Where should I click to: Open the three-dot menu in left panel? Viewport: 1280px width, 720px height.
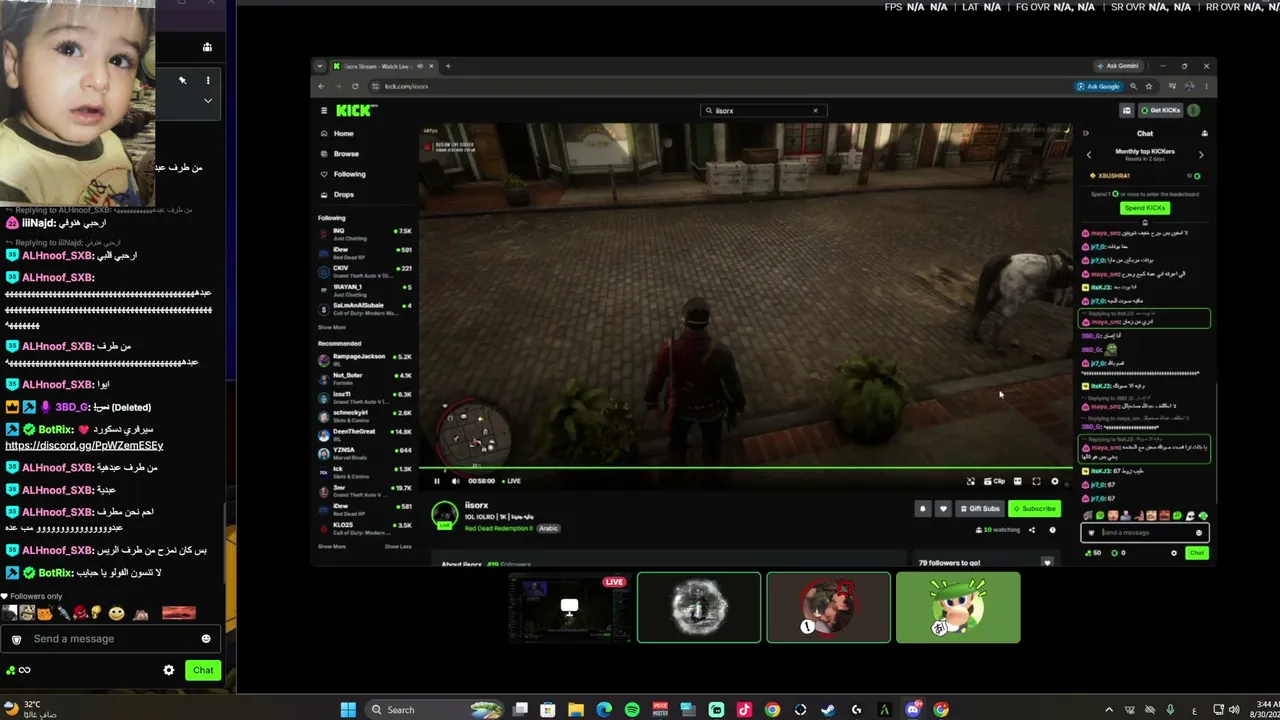(208, 80)
